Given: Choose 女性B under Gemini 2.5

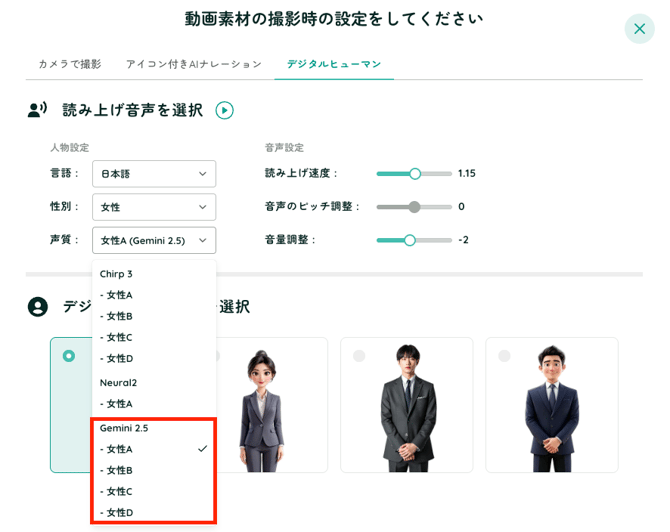Looking at the screenshot, I should [x=118, y=470].
